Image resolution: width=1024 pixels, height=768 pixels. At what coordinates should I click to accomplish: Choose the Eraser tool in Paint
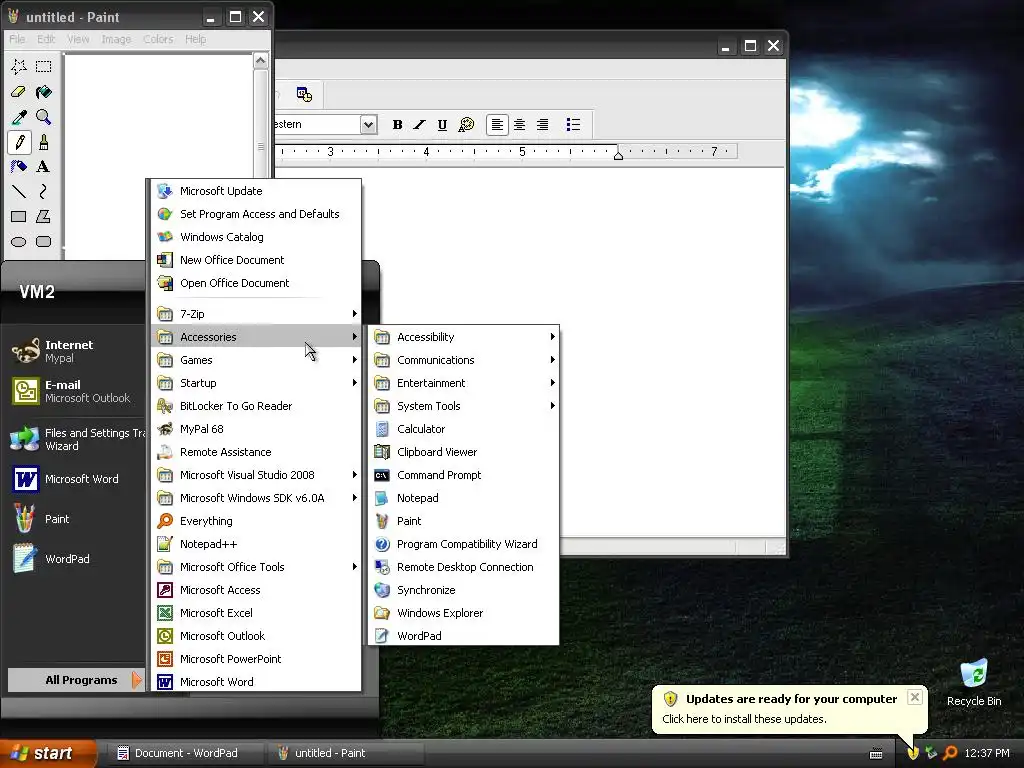(19, 92)
